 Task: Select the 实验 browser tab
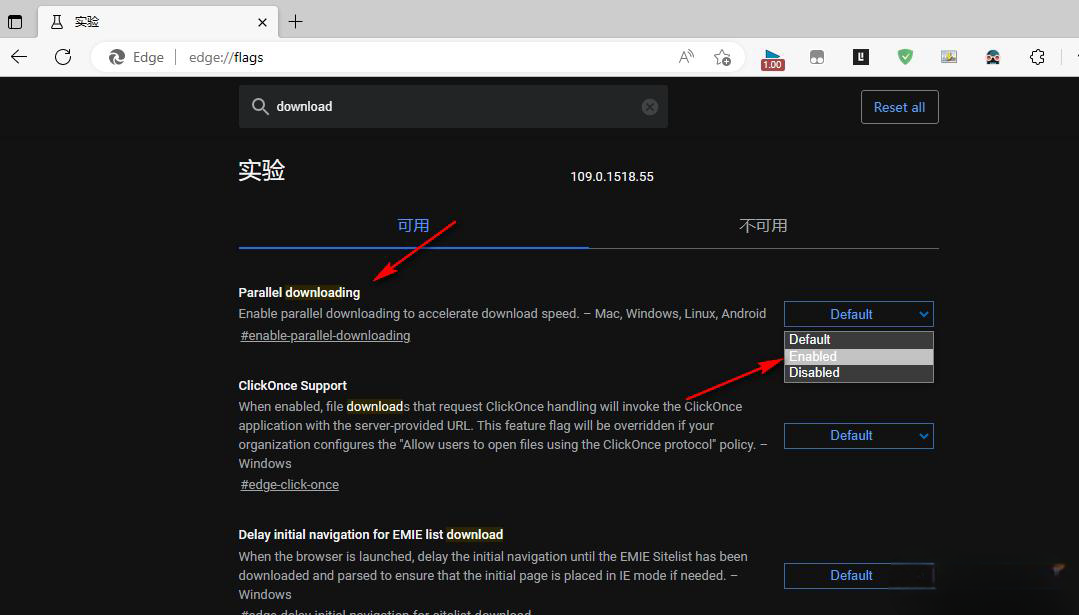[158, 22]
